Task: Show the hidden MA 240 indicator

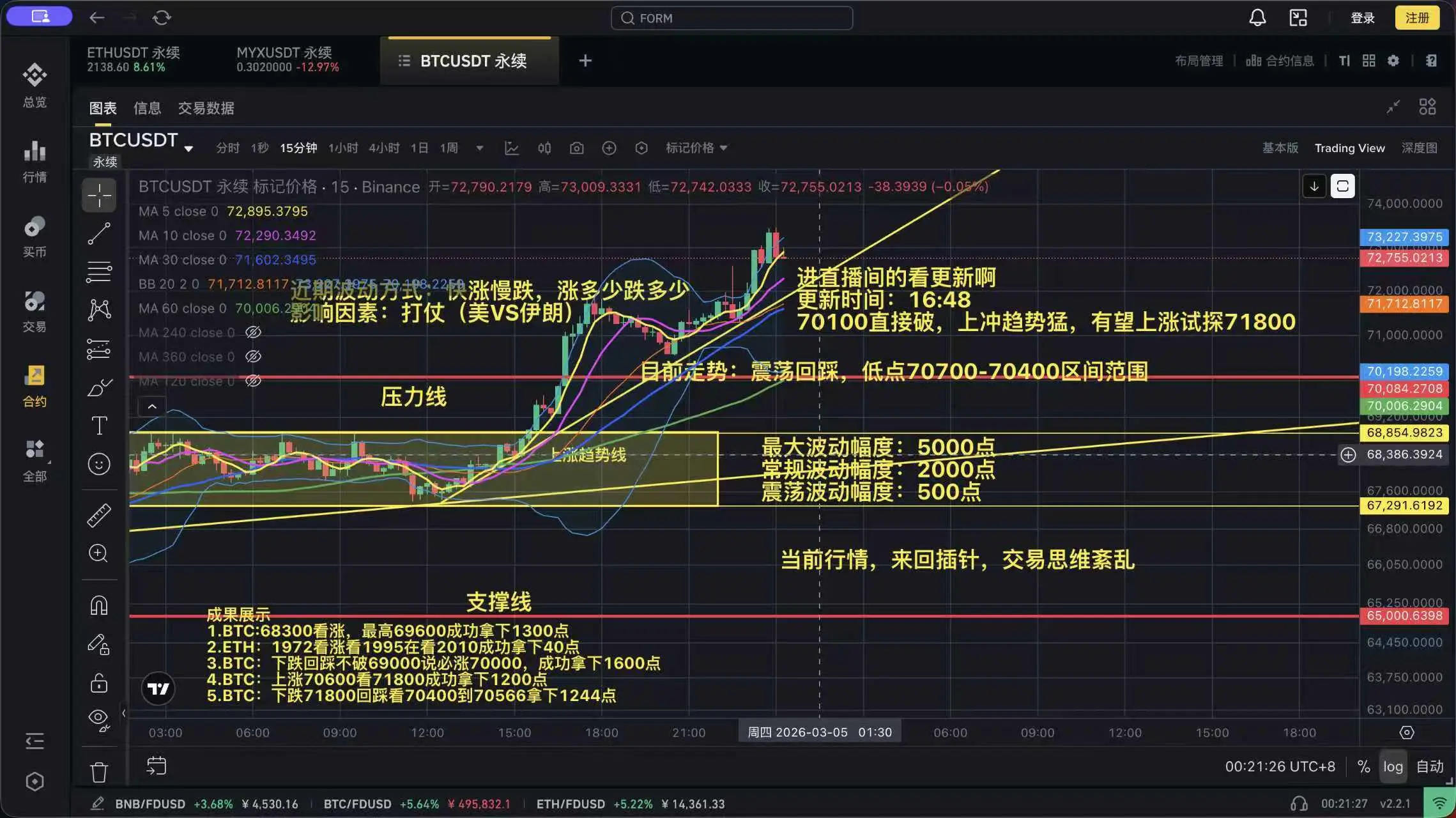Action: pos(254,332)
